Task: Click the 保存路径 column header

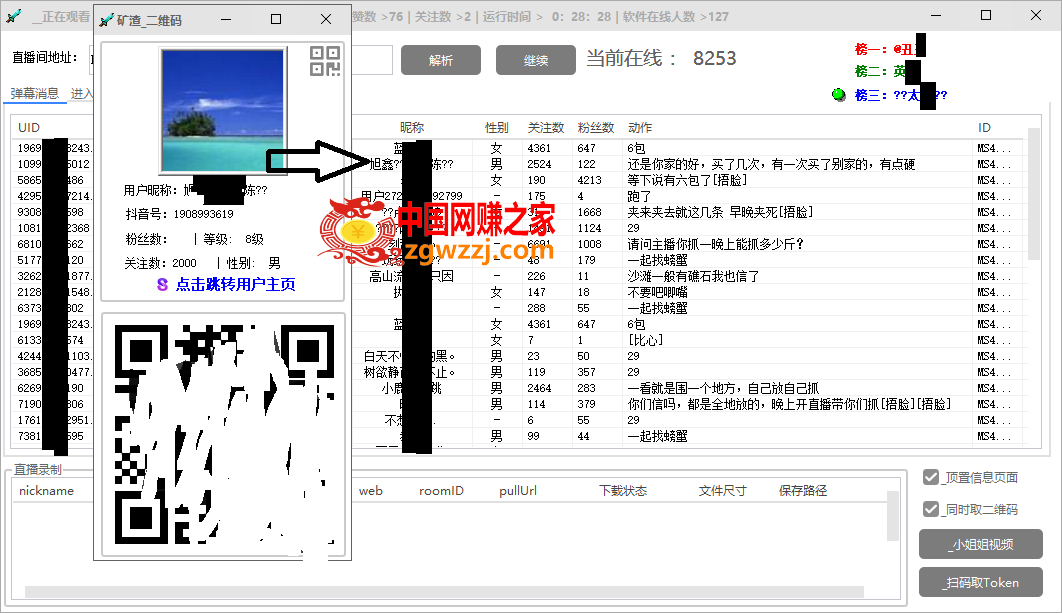Action: 803,490
